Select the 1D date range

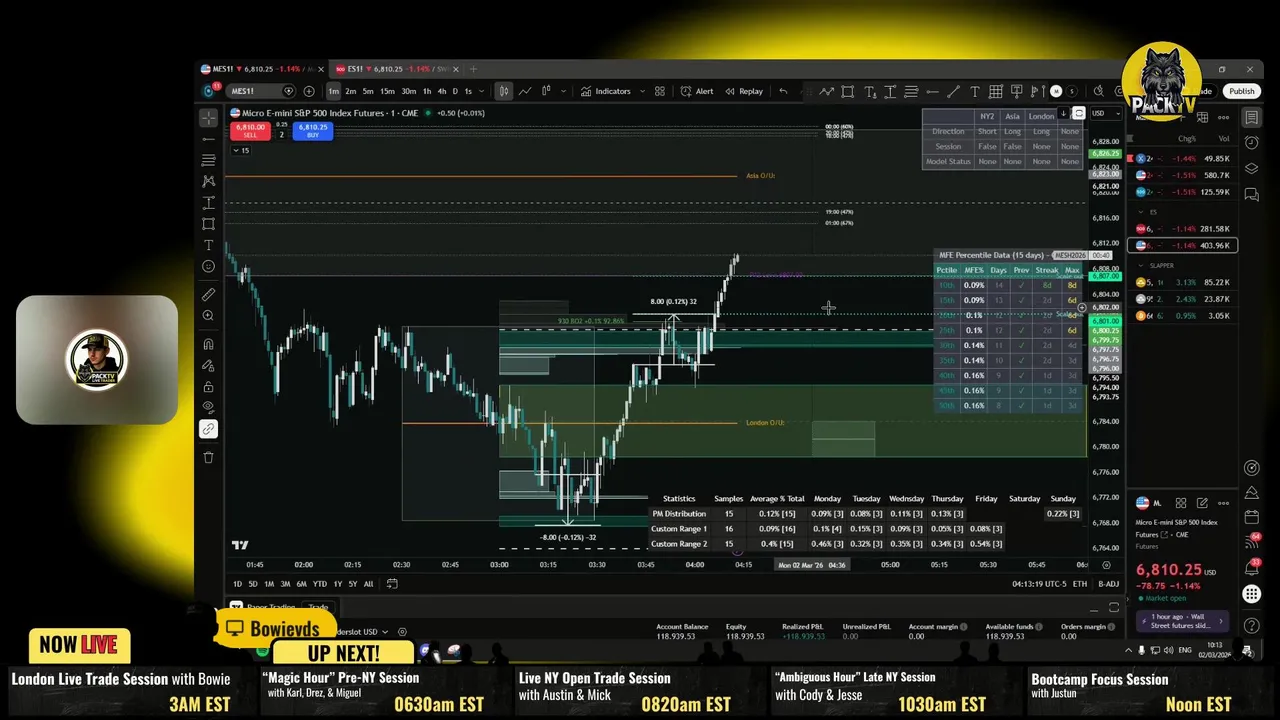[238, 584]
